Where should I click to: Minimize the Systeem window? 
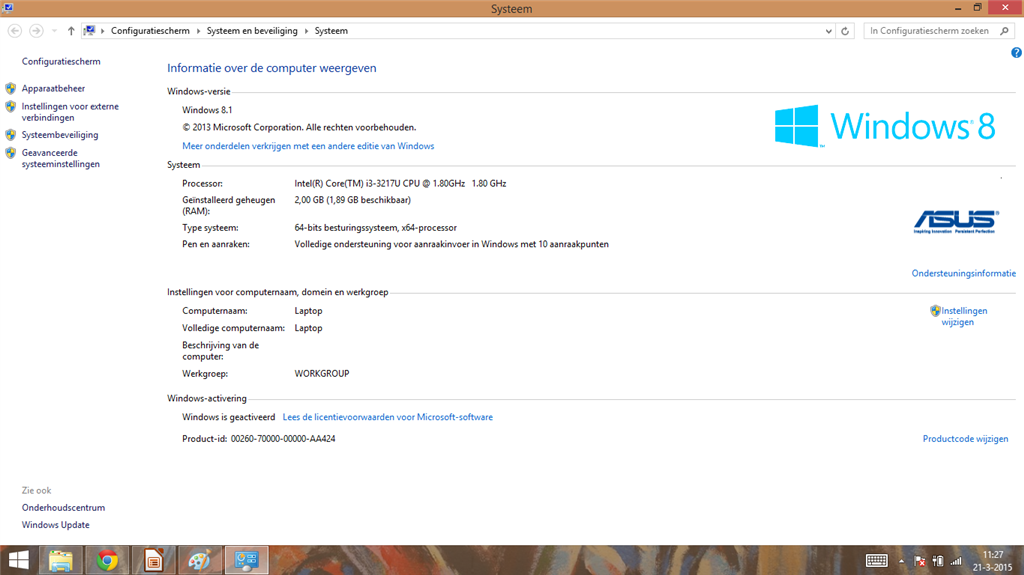pos(957,8)
